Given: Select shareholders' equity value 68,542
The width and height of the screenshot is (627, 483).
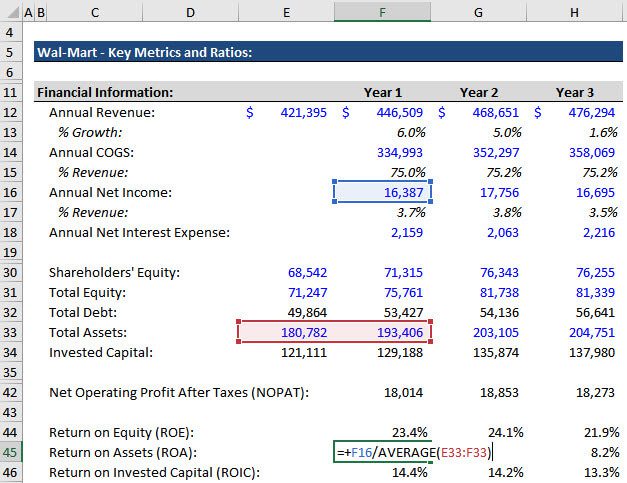Looking at the screenshot, I should click(x=307, y=272).
